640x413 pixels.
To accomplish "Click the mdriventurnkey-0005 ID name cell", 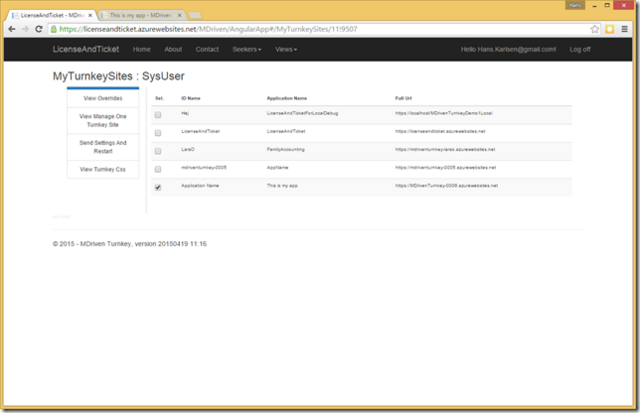I will [x=204, y=167].
